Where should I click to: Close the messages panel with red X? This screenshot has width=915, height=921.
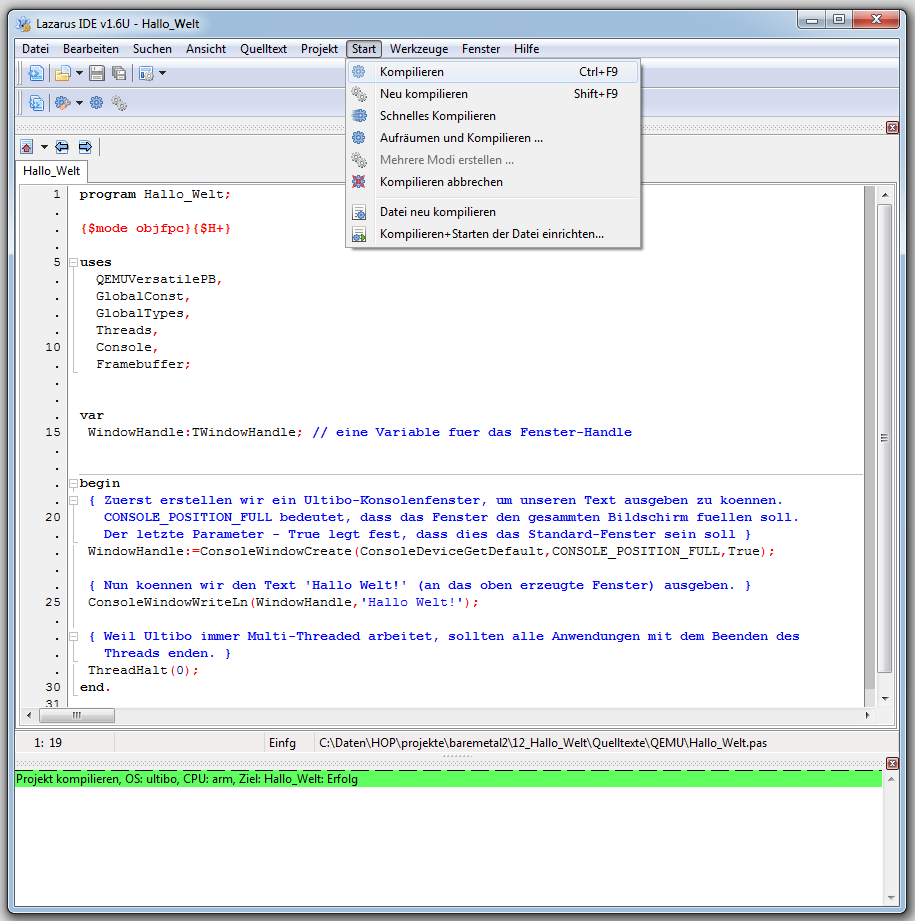(892, 764)
